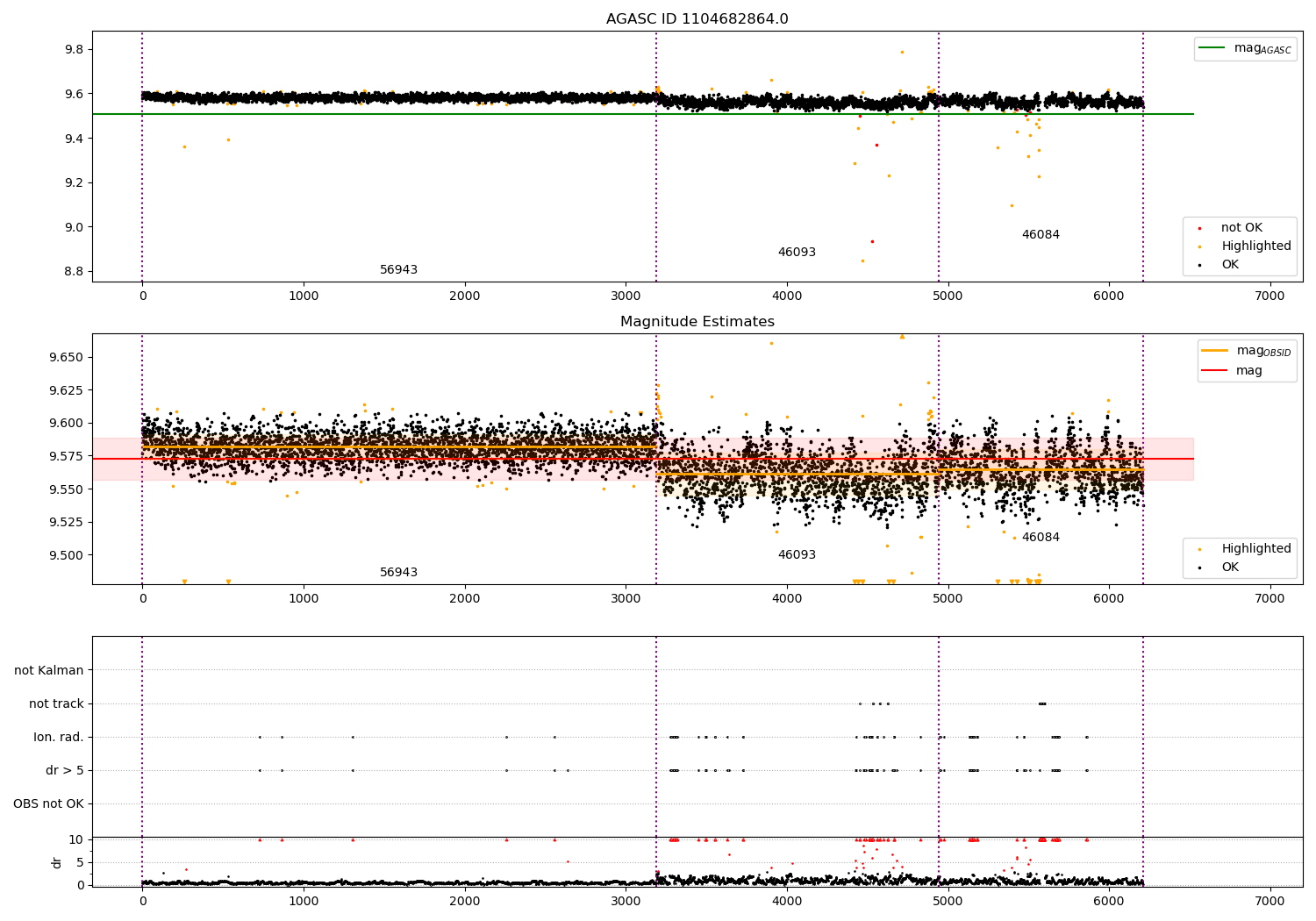Image resolution: width=1316 pixels, height=921 pixels.
Task: Click observation label '56943' in Magnitude Estimates plot
Action: click(x=398, y=573)
